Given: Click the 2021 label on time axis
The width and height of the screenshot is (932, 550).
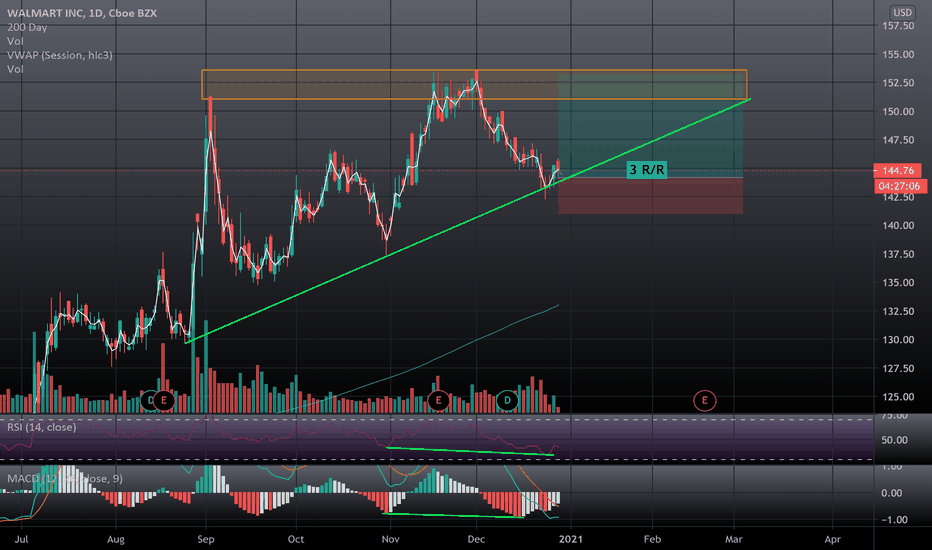Looking at the screenshot, I should click(x=571, y=539).
